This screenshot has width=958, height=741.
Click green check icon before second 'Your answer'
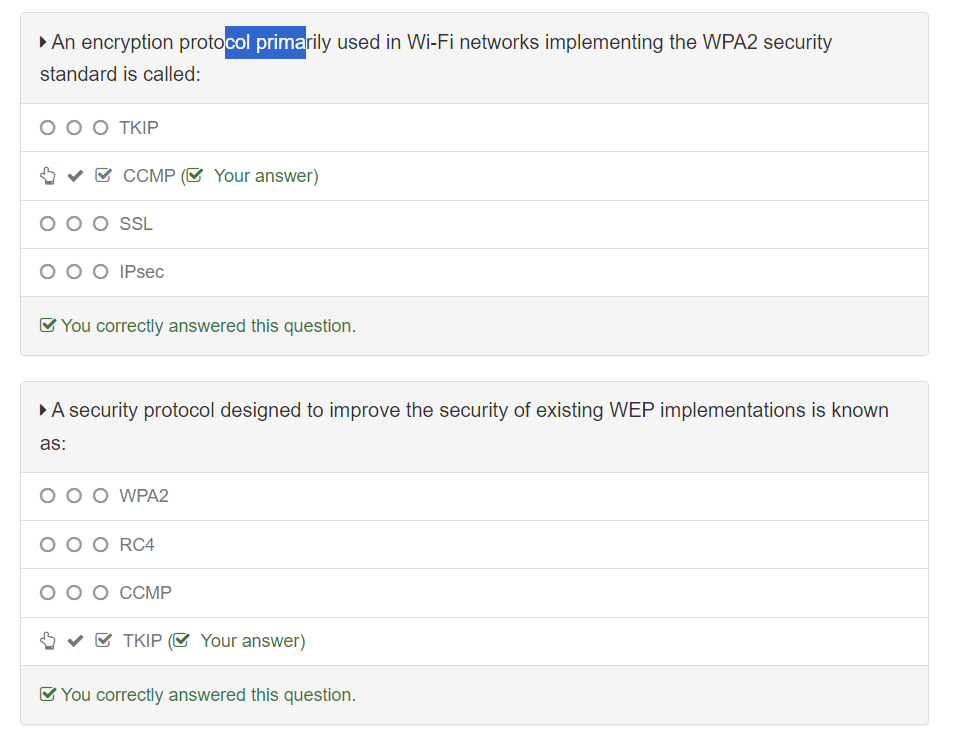181,641
